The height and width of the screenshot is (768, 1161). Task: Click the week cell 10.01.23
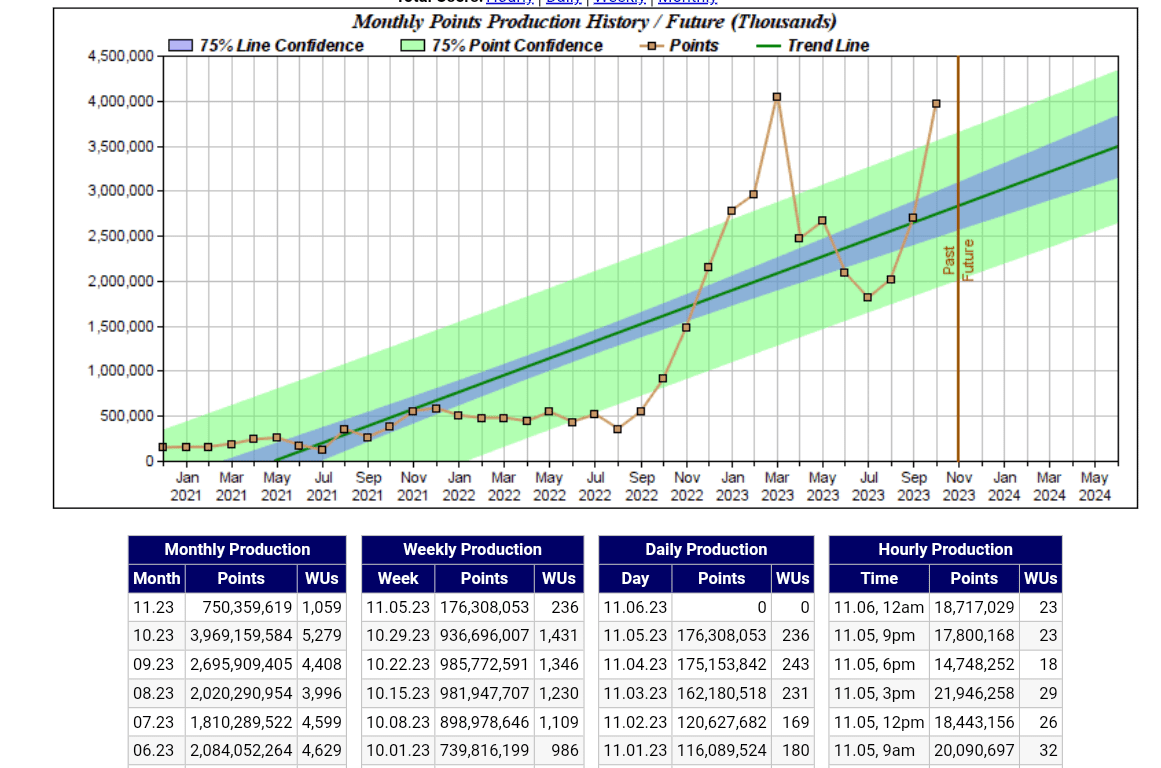pyautogui.click(x=398, y=750)
